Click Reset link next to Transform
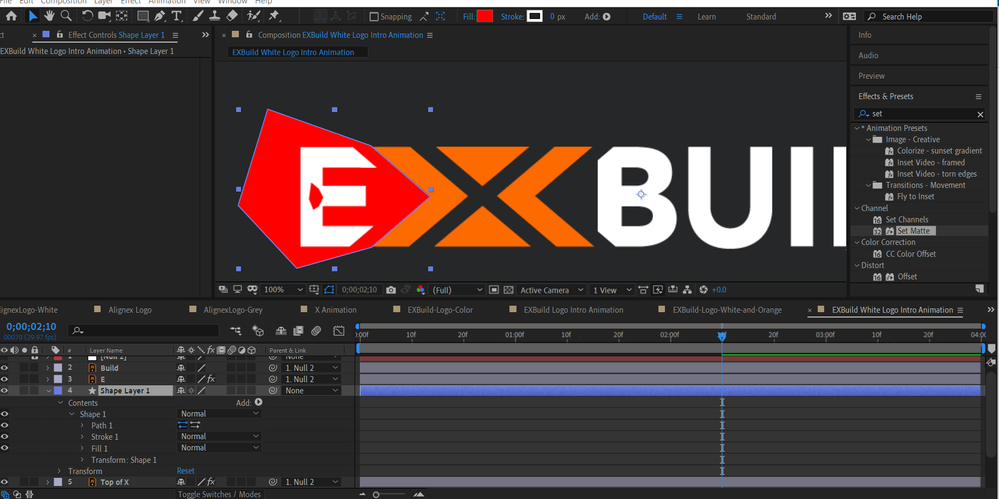Image resolution: width=999 pixels, height=499 pixels. [185, 471]
